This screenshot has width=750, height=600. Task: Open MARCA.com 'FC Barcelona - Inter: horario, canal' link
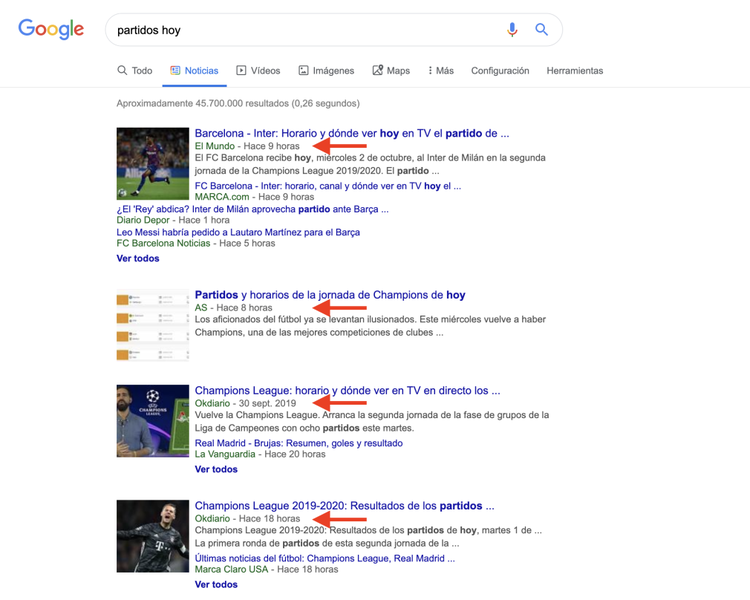click(328, 186)
